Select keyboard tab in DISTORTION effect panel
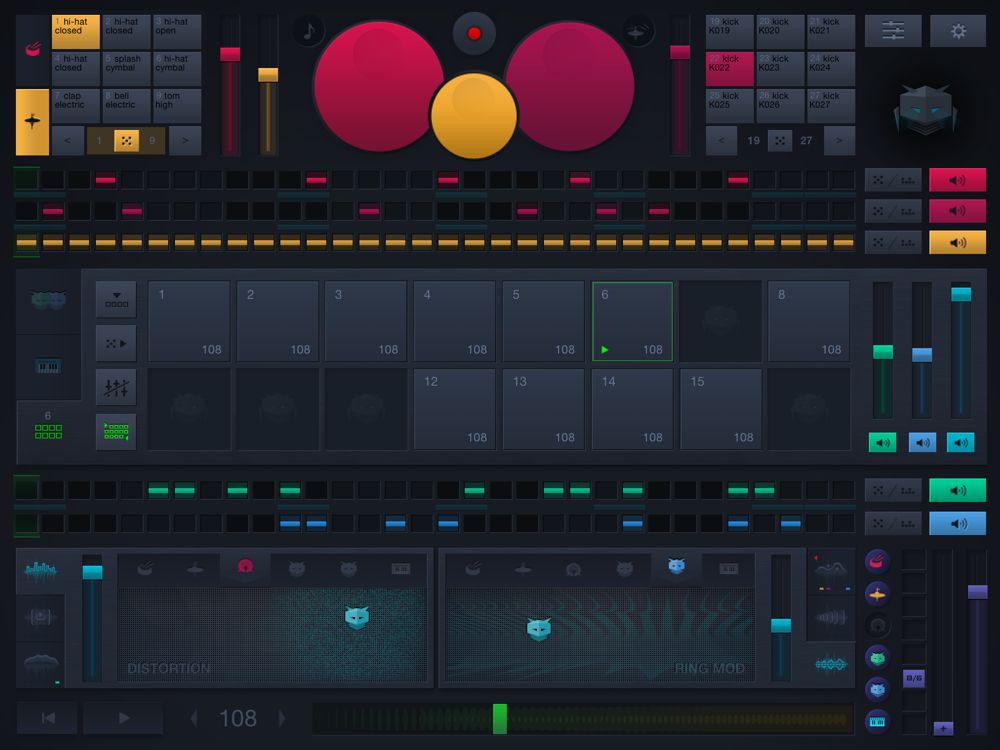1000x750 pixels. click(401, 568)
